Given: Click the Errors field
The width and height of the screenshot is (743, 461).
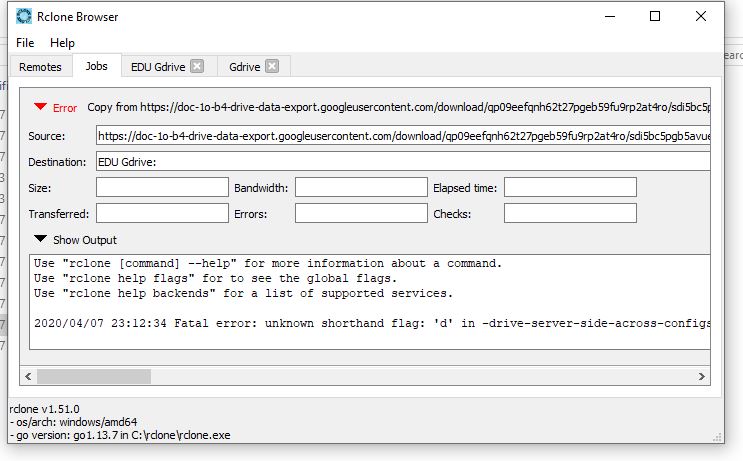Looking at the screenshot, I should [x=361, y=214].
